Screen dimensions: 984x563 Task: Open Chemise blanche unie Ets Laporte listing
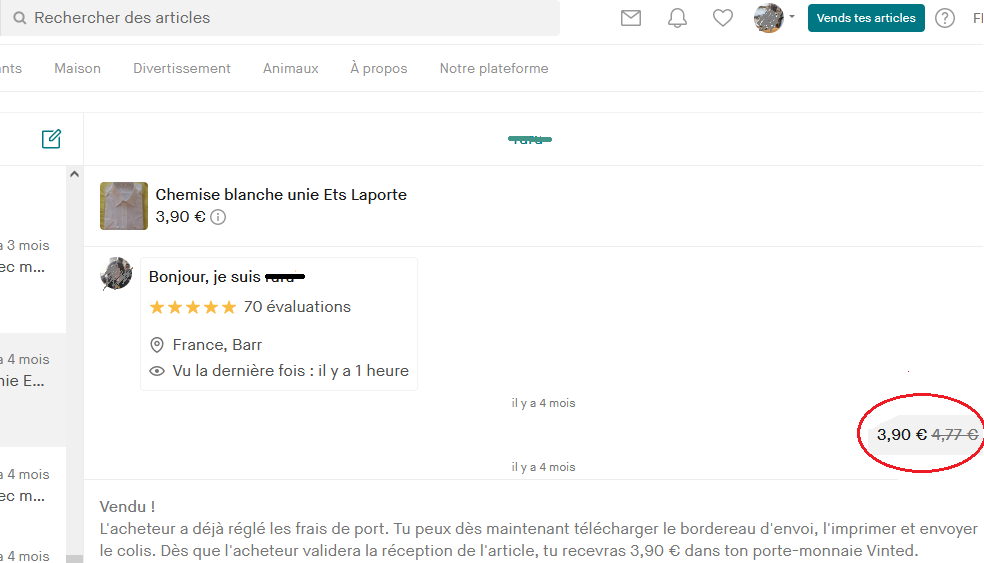(x=281, y=195)
